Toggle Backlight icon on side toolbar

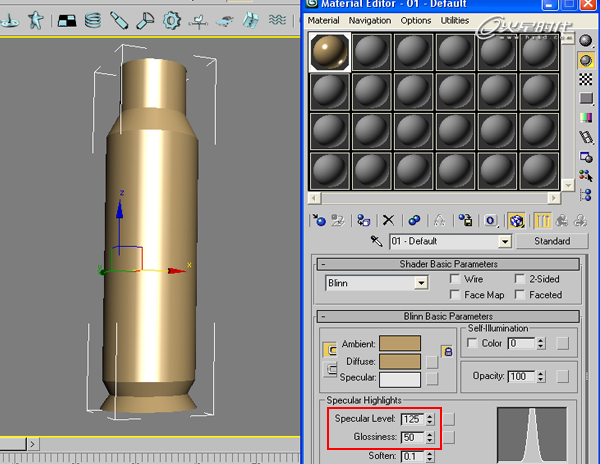585,60
